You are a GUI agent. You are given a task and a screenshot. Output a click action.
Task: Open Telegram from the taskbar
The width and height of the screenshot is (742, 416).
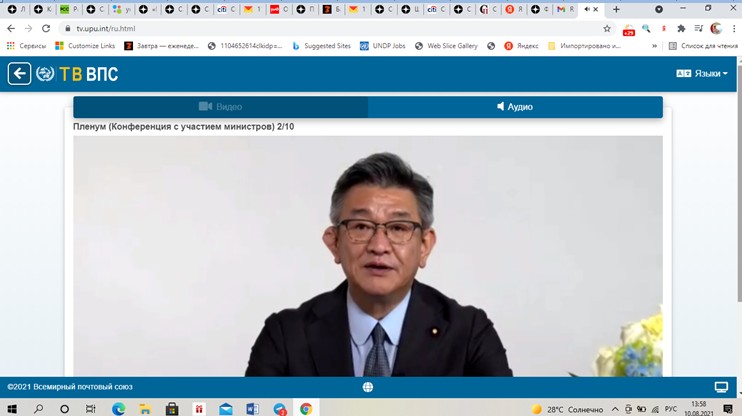point(280,409)
